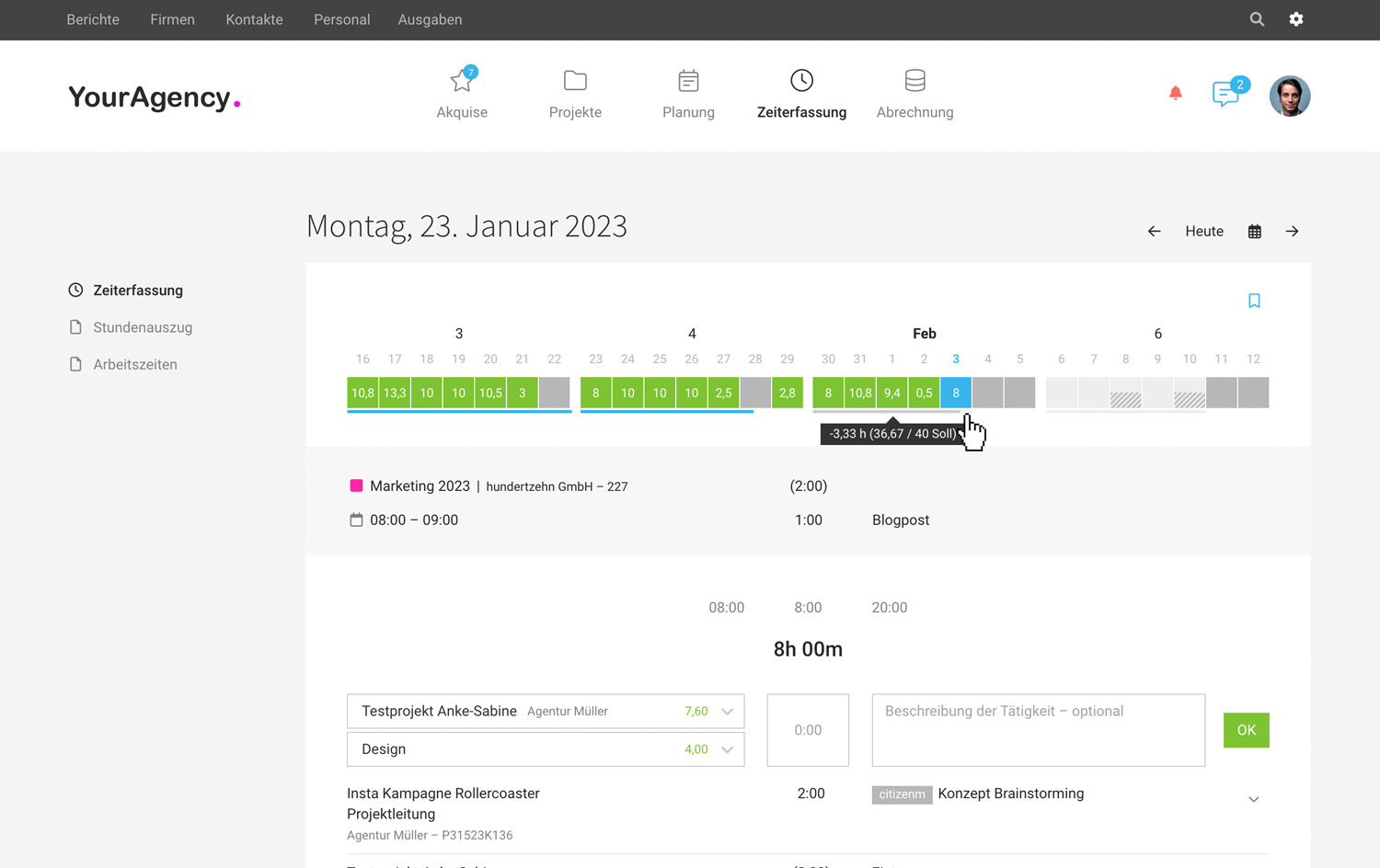The image size is (1380, 868).
Task: Click the Beschreibung der Tätigkeit text field
Action: pos(1039,730)
